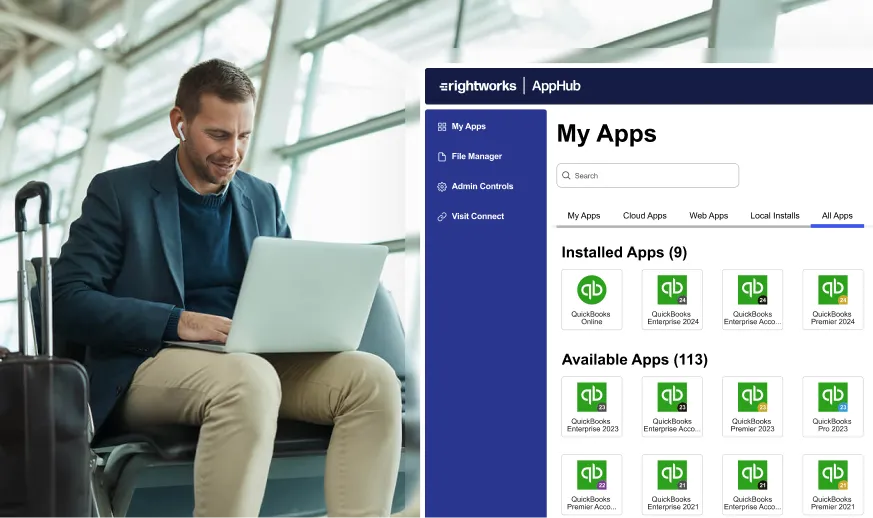Open installed QuickBooks Enterprise Acco... 2024 app
Image resolution: width=873 pixels, height=518 pixels.
752,300
